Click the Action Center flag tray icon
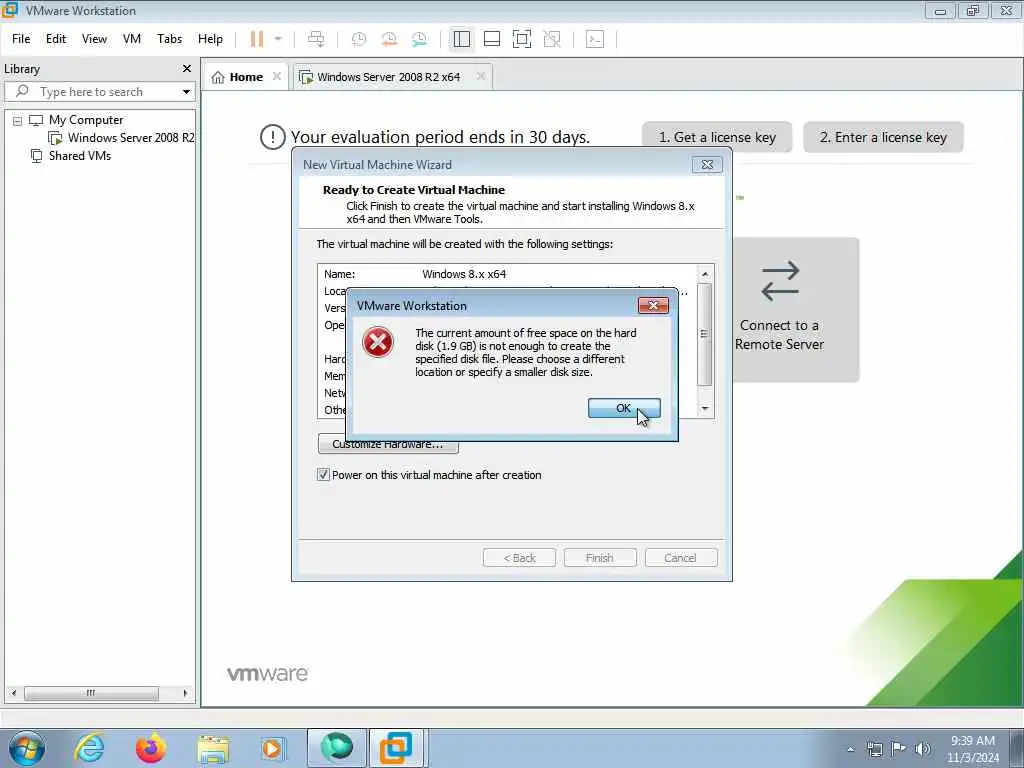1024x768 pixels. coord(899,749)
